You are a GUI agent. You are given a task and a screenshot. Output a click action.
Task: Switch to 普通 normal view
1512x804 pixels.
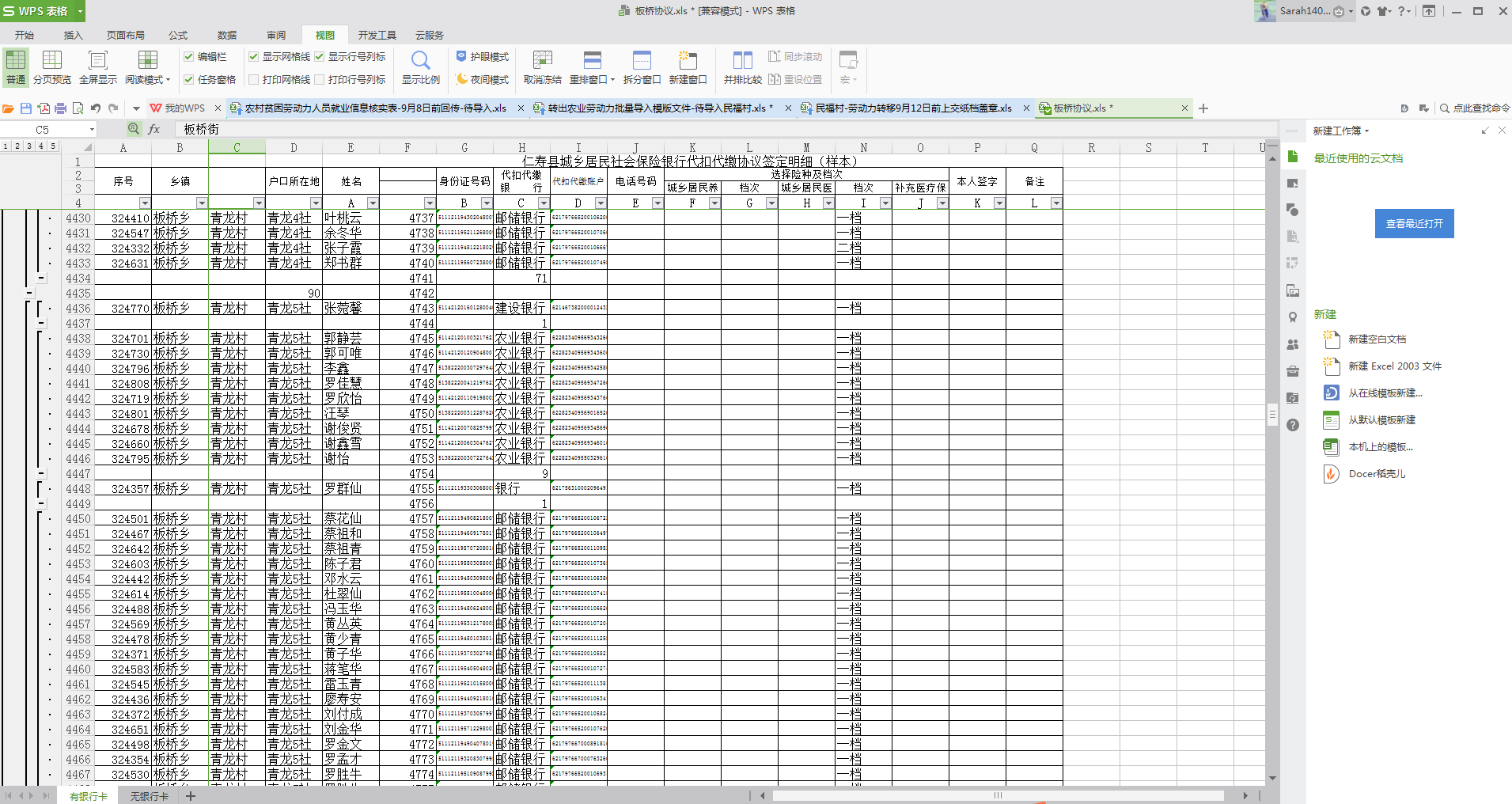(15, 66)
